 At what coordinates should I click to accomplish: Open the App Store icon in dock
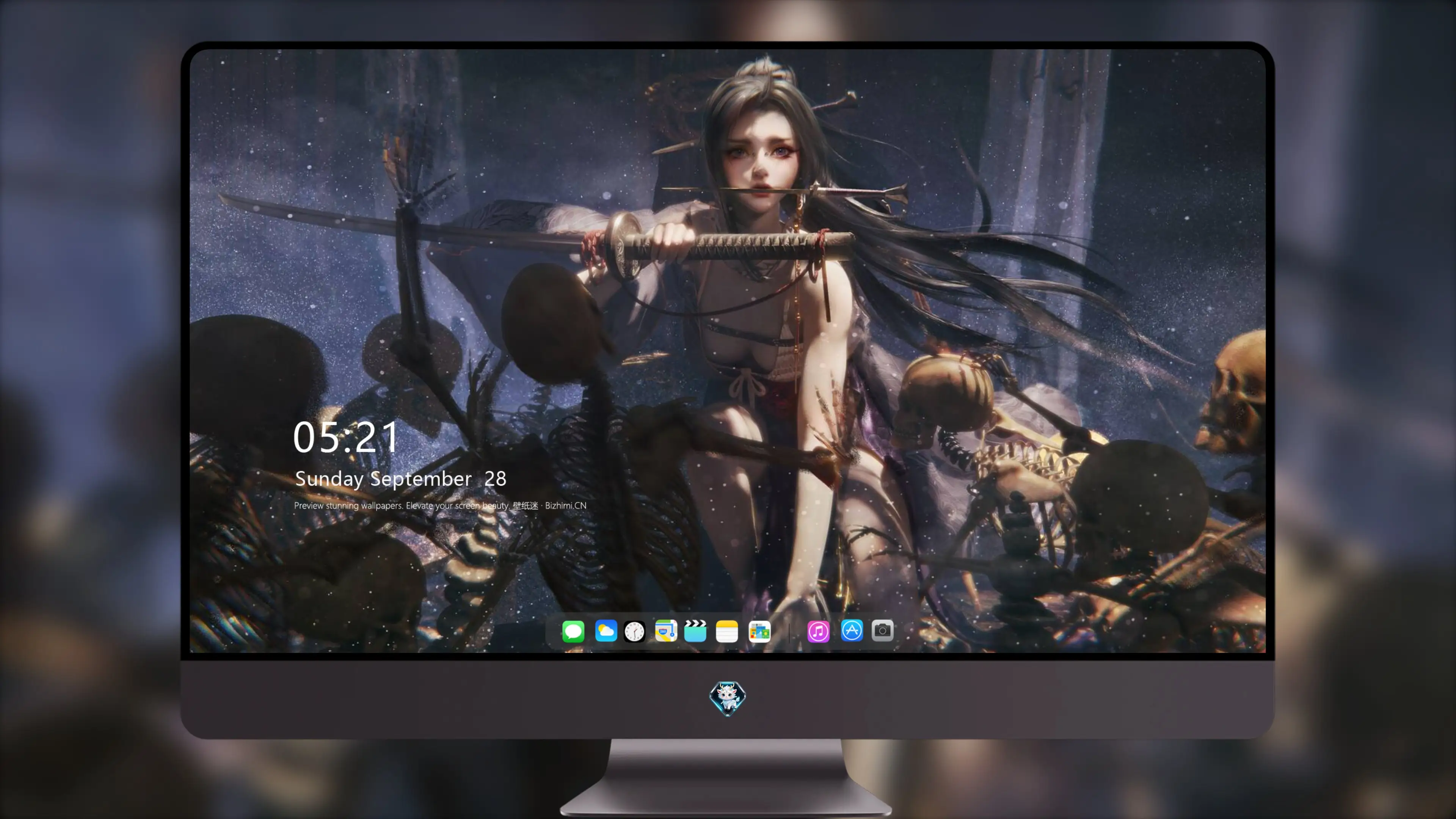coord(852,630)
